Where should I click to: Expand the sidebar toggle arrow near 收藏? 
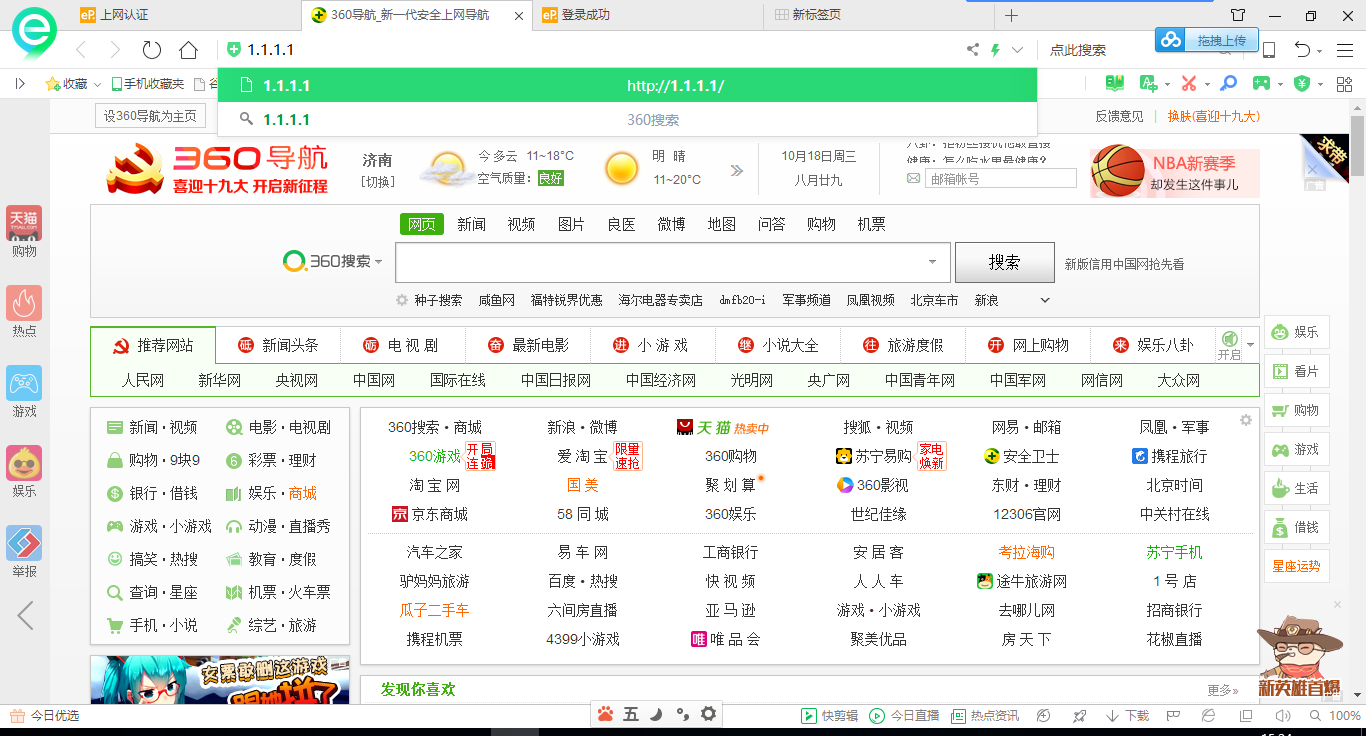pos(20,84)
